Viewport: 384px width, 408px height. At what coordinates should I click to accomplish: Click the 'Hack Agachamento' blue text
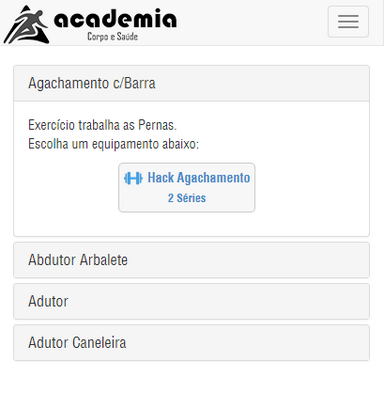coord(199,178)
